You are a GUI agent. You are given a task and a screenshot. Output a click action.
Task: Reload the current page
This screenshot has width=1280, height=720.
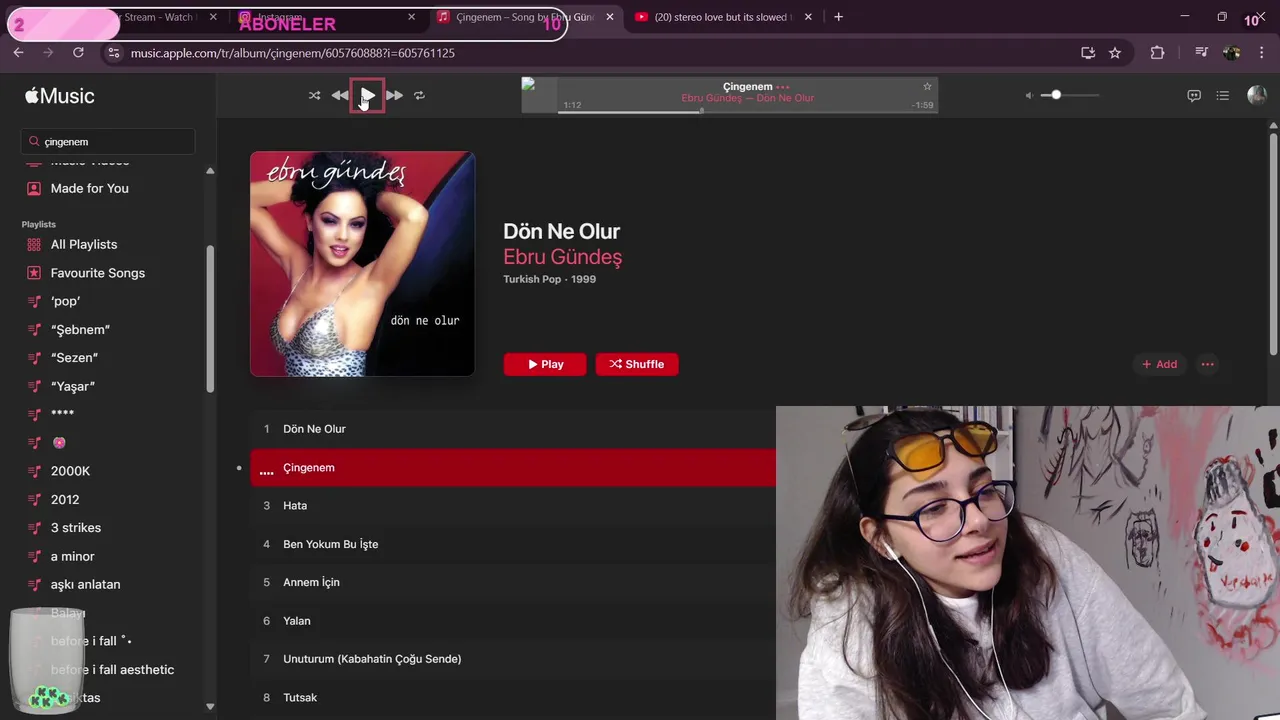[x=78, y=53]
